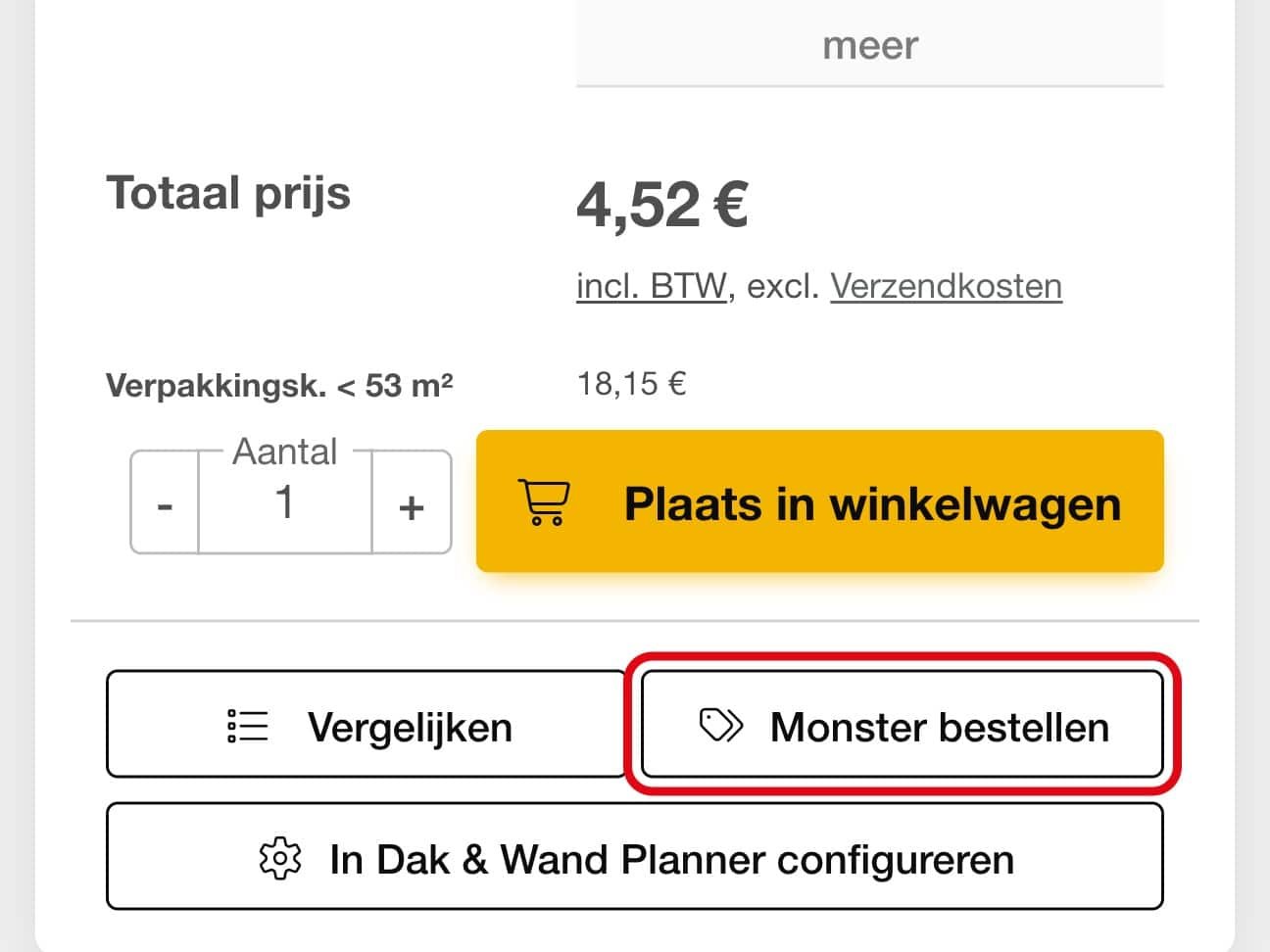Click the sample tag icon
The width and height of the screenshot is (1270, 952).
(x=721, y=726)
